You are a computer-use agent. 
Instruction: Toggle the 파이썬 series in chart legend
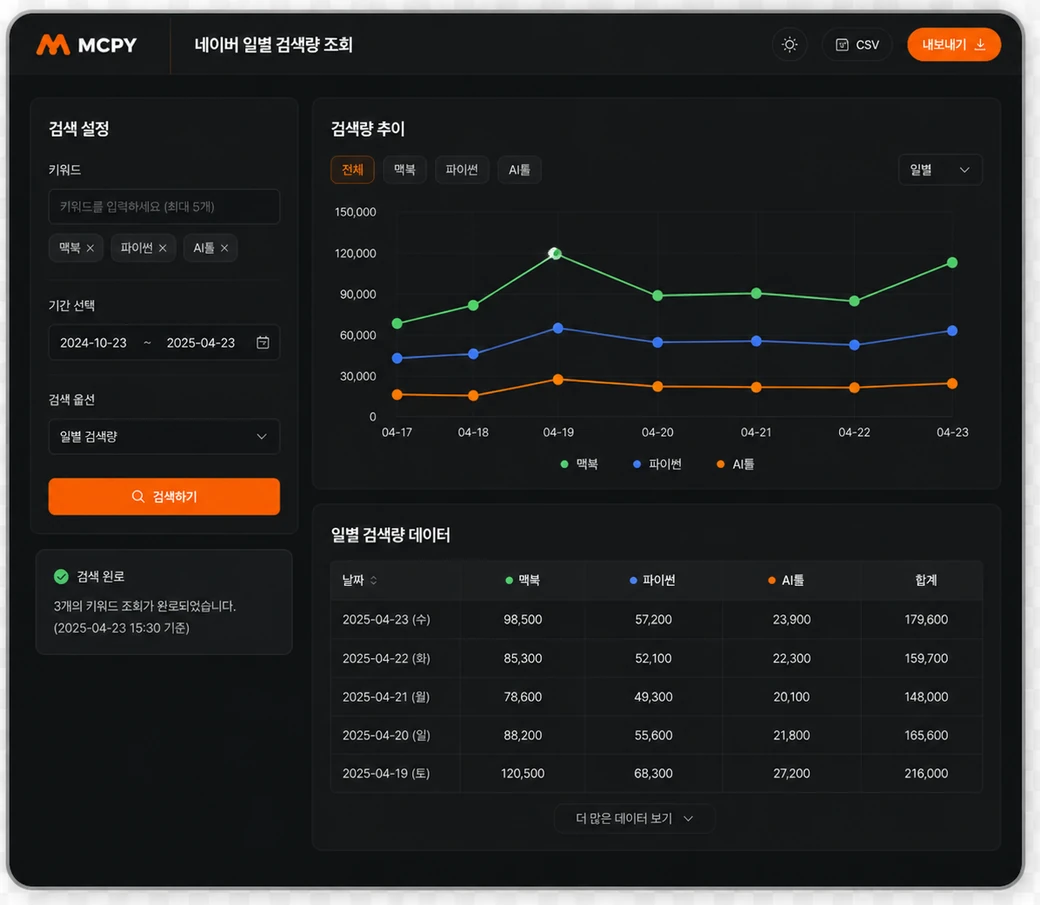pos(657,464)
